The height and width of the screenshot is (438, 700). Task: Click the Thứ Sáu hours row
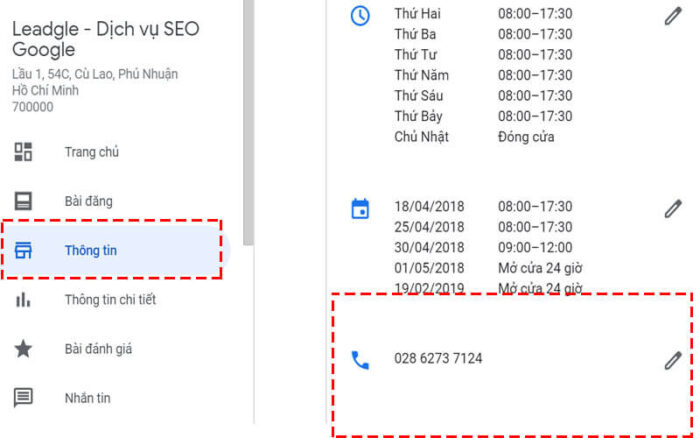coord(483,96)
